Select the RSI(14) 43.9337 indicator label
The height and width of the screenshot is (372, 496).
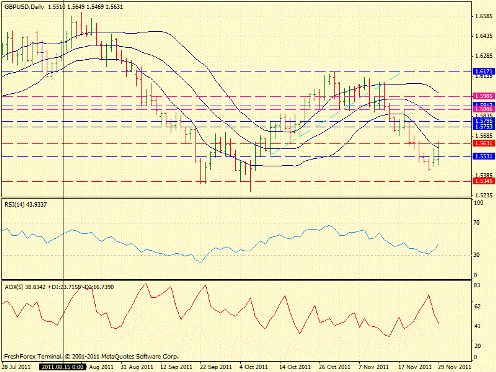[x=26, y=205]
